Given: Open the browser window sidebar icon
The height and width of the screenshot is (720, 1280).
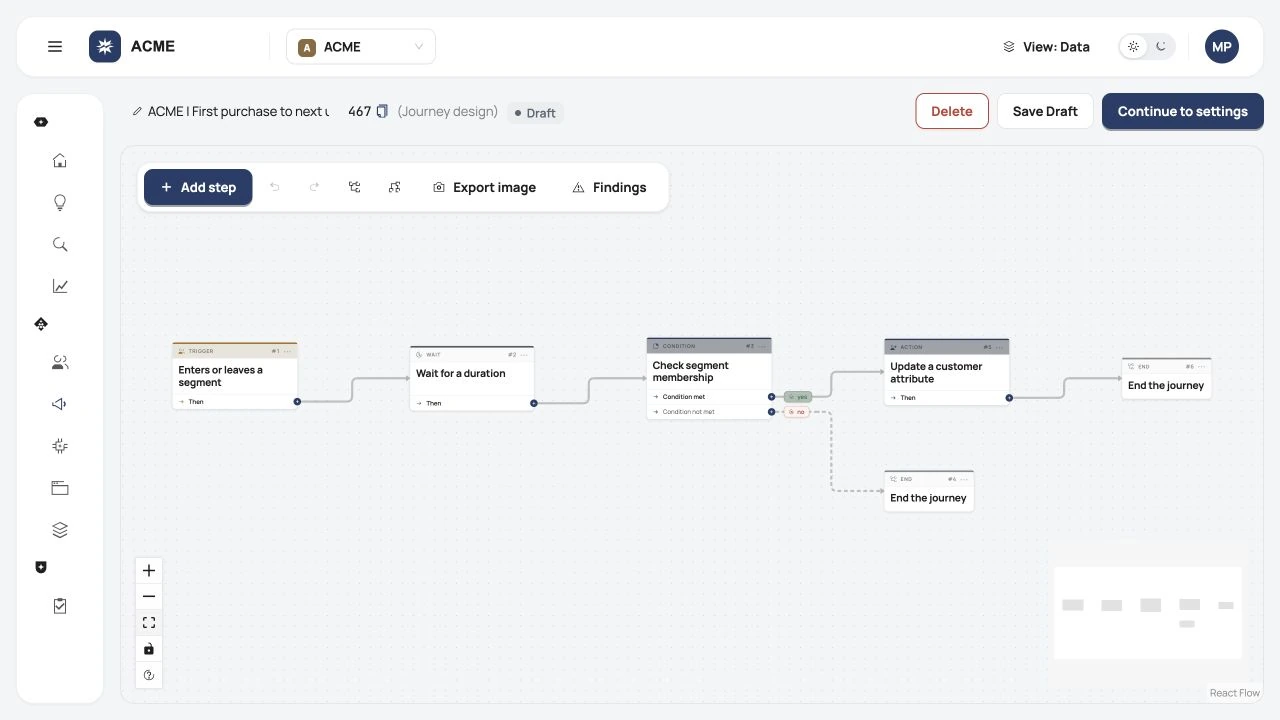Looking at the screenshot, I should (60, 489).
